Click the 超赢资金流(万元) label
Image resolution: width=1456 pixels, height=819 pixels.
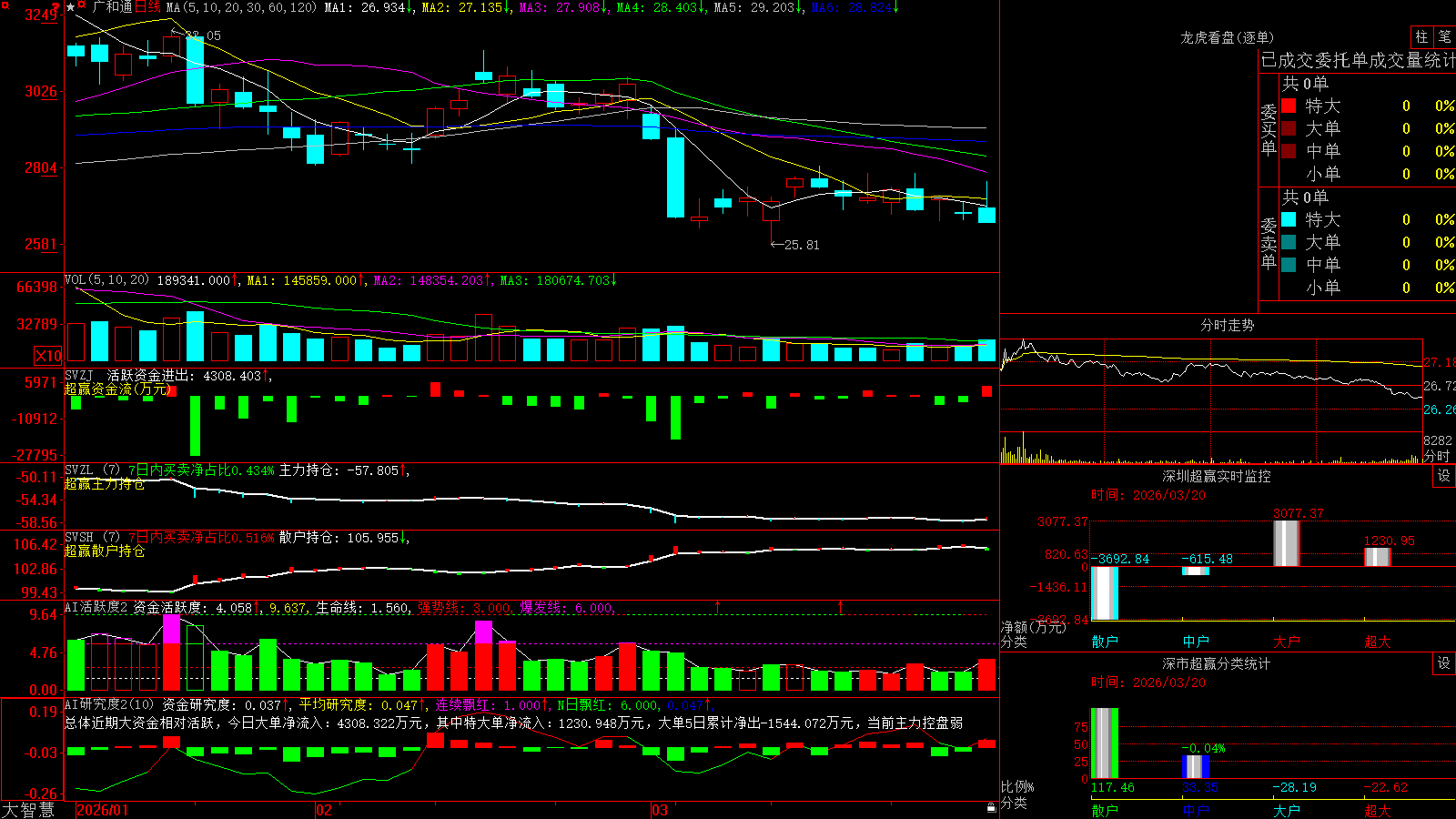coord(118,389)
